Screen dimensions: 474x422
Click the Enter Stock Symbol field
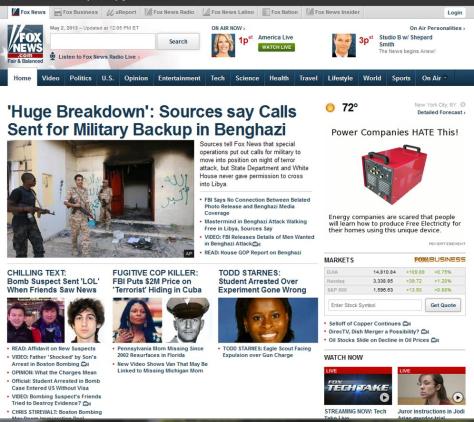coord(375,305)
